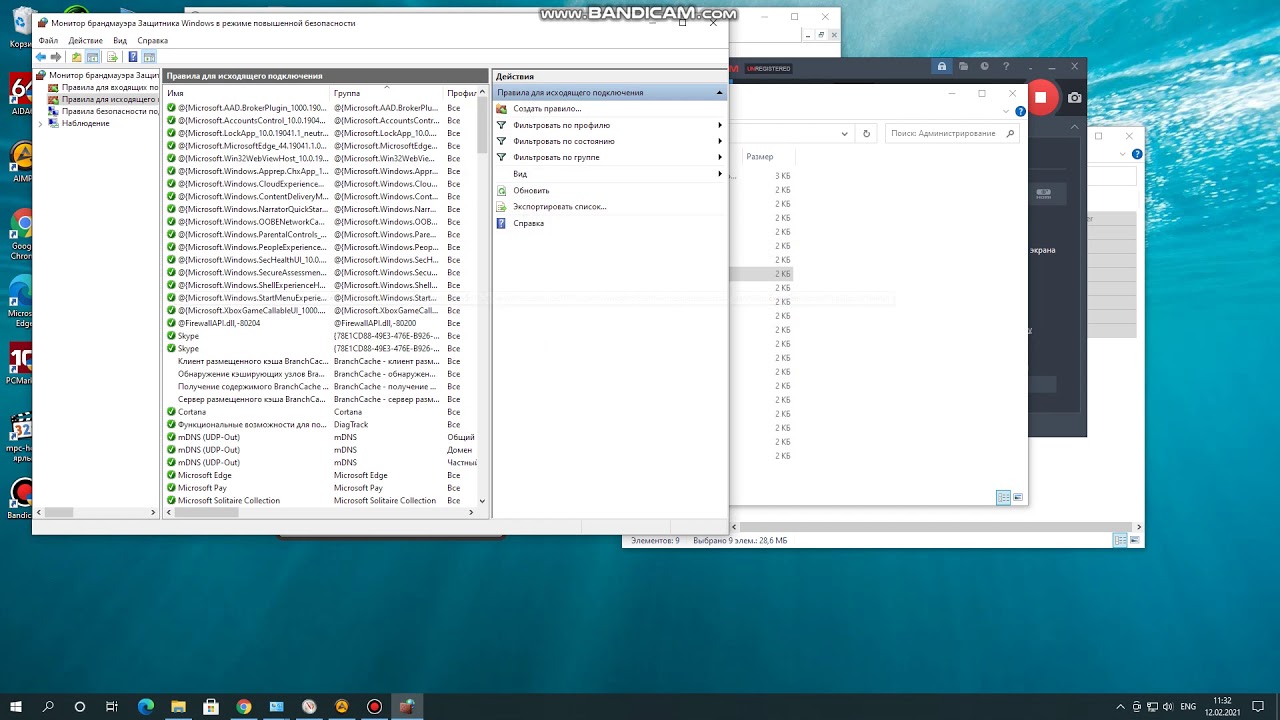Select Microsoft Solitaire Collection rule row
This screenshot has width=1280, height=720.
point(320,500)
